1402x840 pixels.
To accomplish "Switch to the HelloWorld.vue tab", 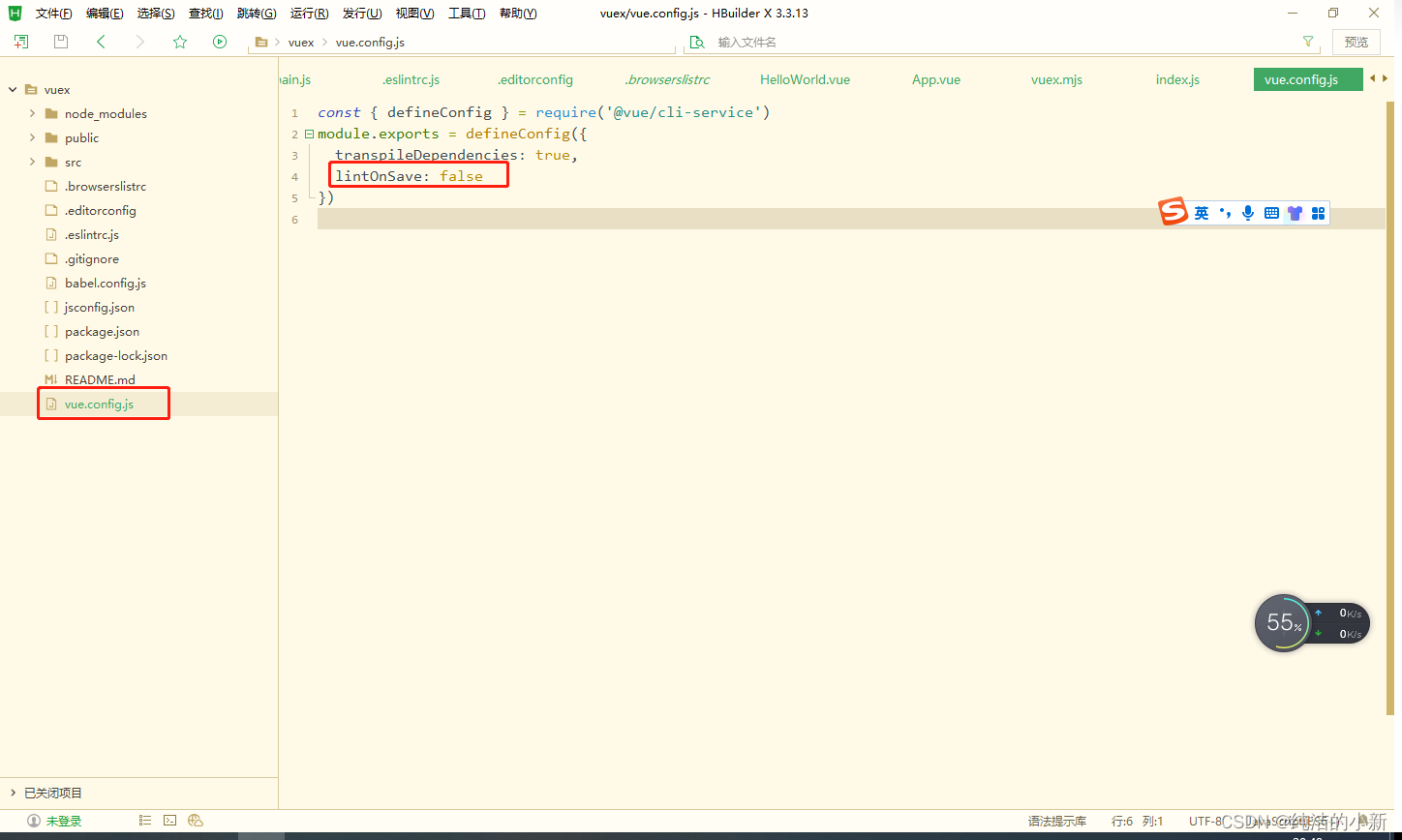I will (805, 79).
